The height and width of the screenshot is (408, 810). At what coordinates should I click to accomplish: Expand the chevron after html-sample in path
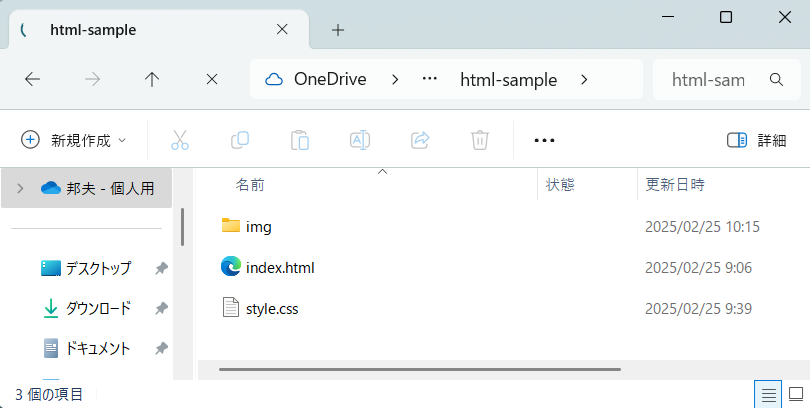584,80
